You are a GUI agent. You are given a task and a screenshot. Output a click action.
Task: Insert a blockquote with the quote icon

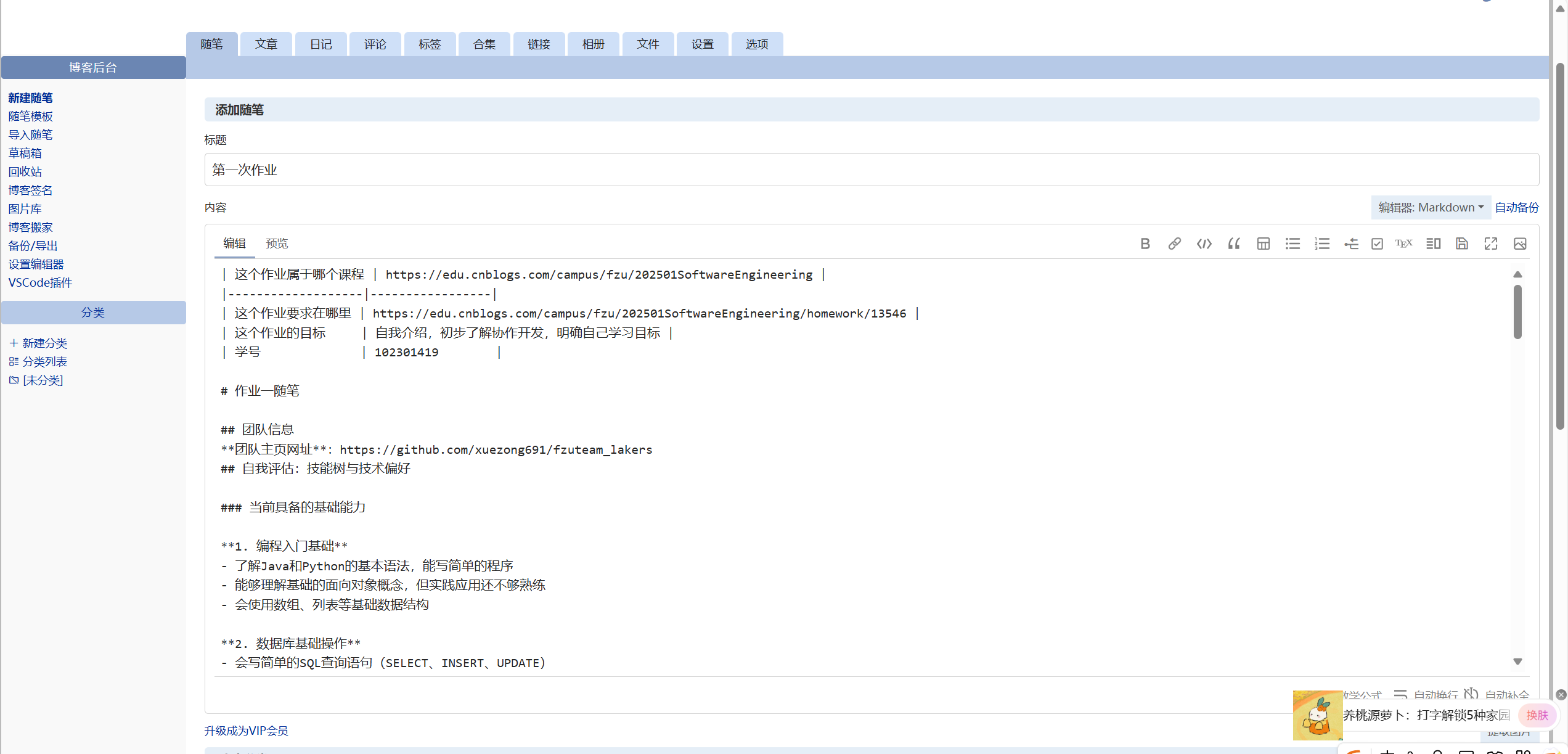coord(1233,244)
